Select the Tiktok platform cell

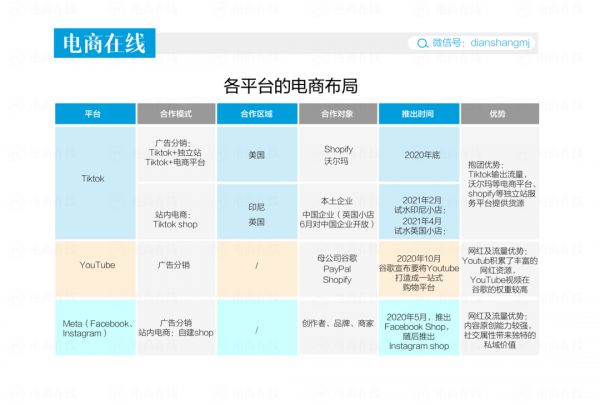pyautogui.click(x=93, y=179)
